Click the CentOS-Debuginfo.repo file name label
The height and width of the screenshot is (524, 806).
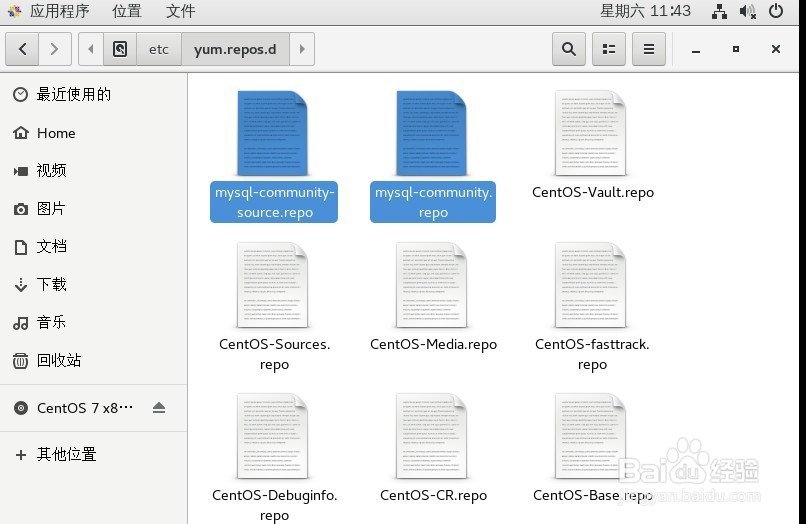(274, 505)
